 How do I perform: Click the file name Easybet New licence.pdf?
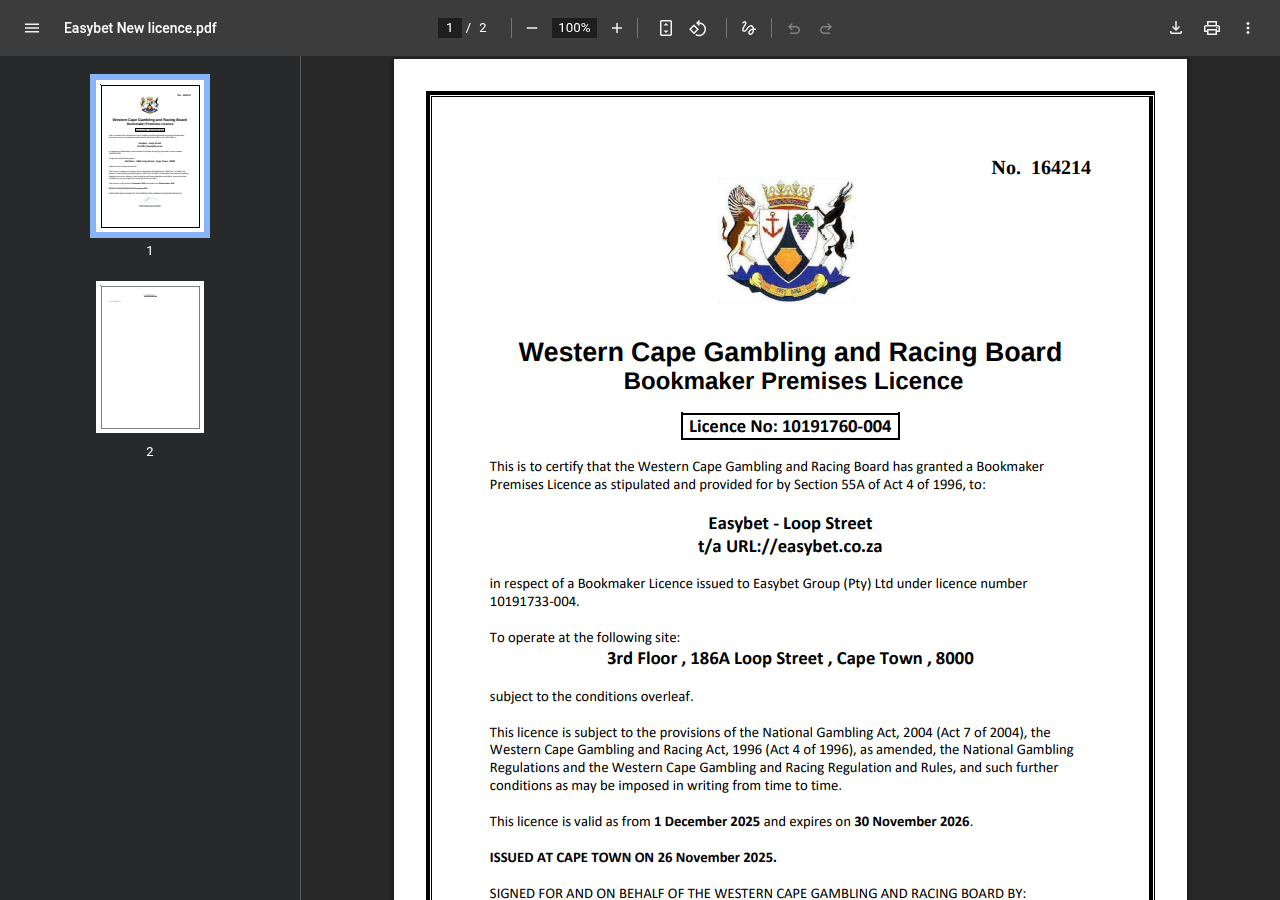140,28
